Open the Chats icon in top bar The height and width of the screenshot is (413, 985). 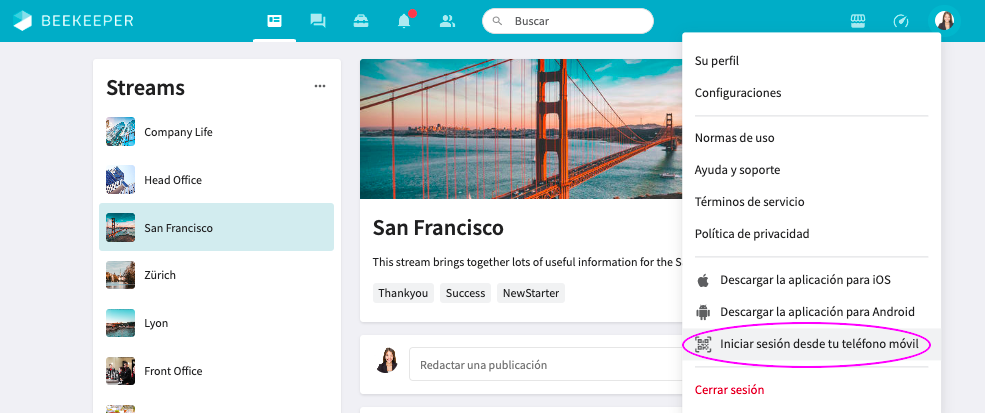coord(318,21)
